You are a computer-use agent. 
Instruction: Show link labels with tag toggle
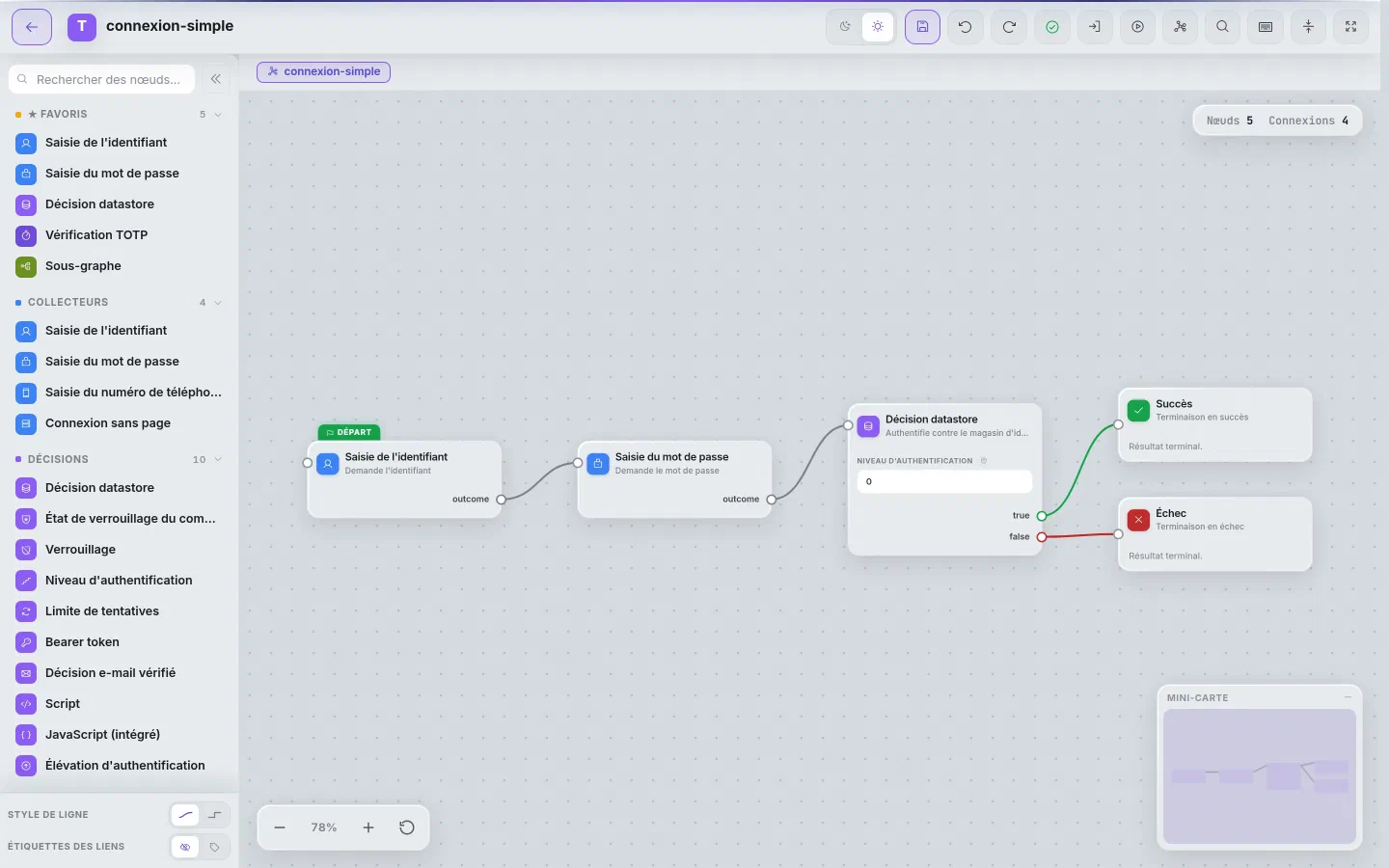point(214,847)
